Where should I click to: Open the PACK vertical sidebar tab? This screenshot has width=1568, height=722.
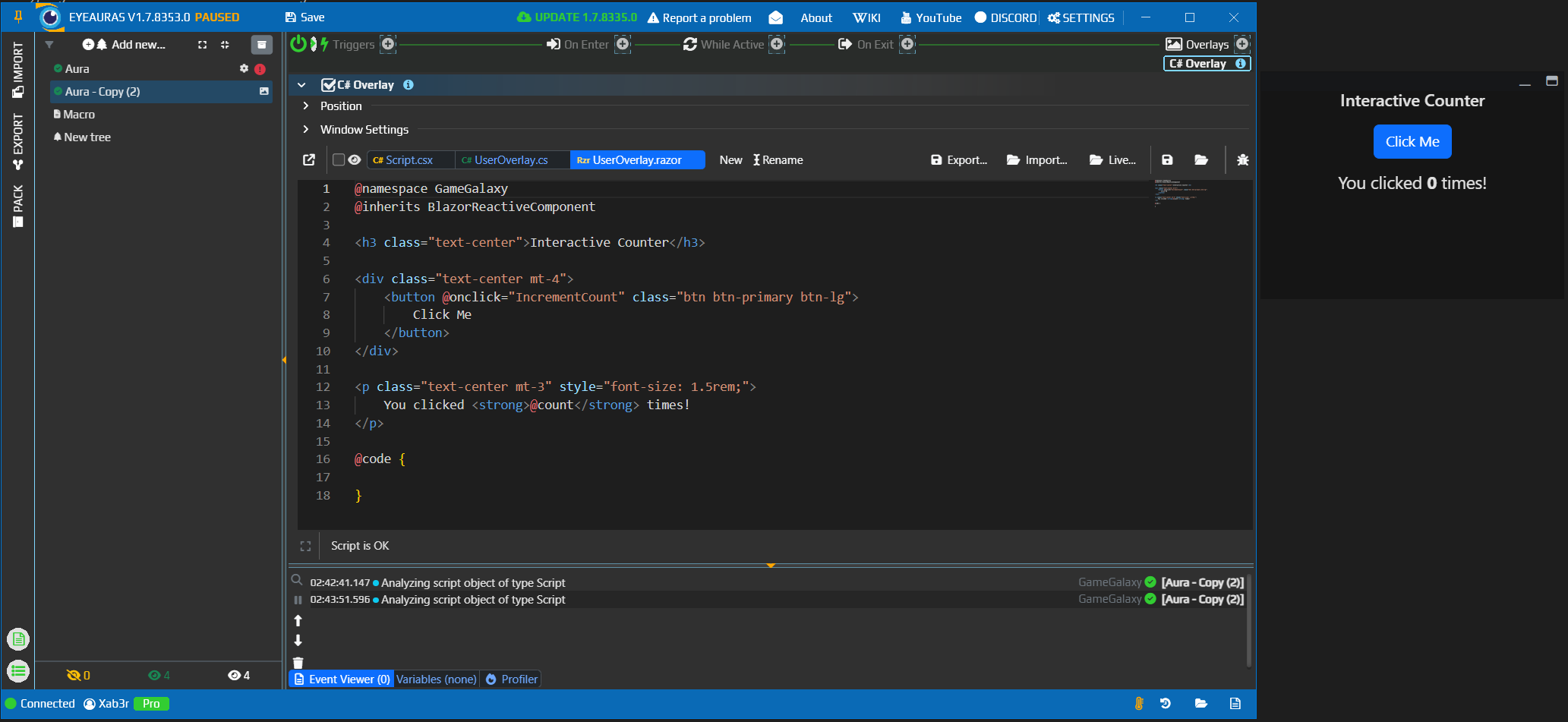18,206
